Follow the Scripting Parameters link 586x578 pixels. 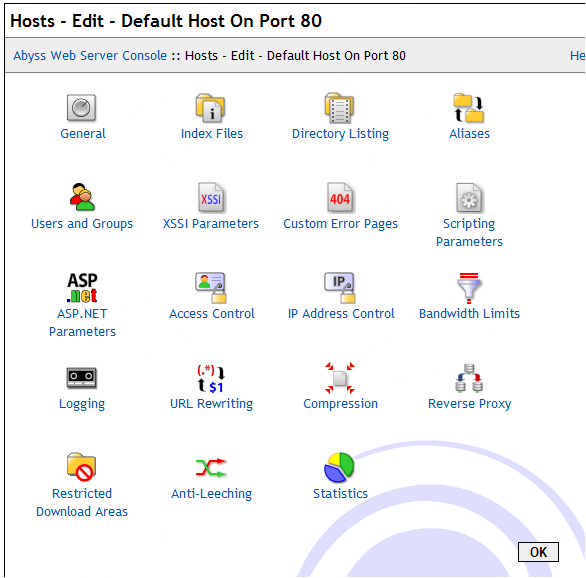coord(469,233)
